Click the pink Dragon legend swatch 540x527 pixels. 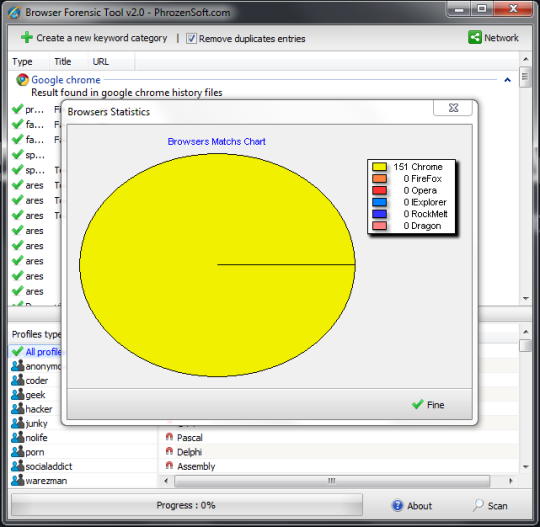click(379, 226)
